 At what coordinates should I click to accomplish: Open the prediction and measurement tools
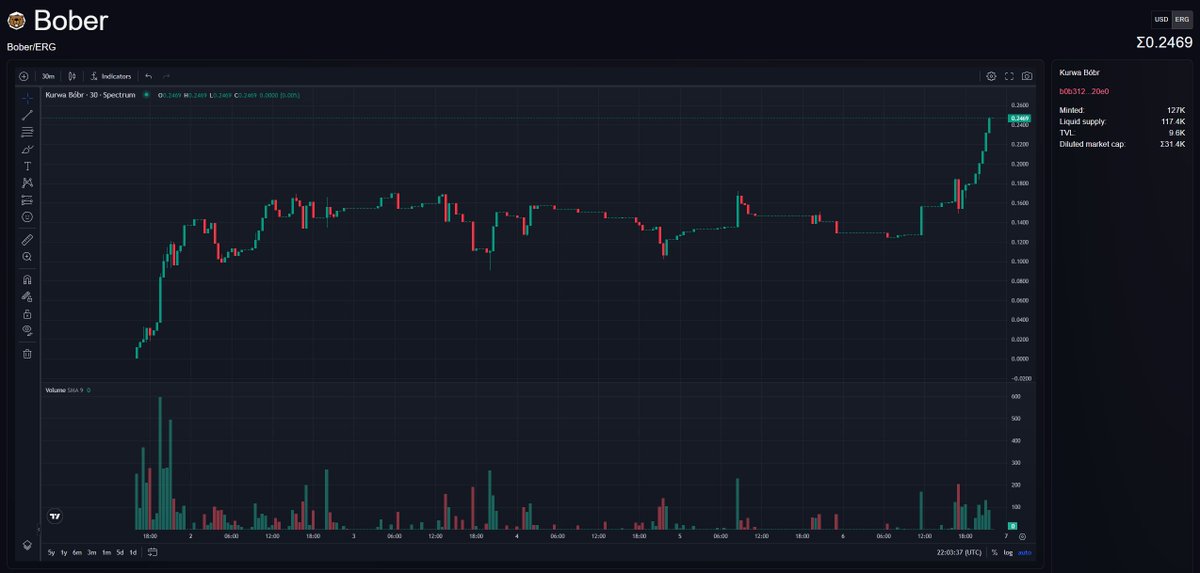pyautogui.click(x=27, y=200)
